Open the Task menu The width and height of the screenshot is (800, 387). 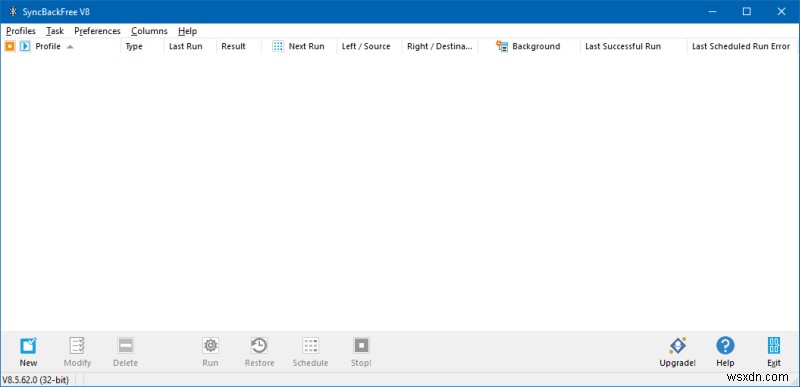click(55, 31)
